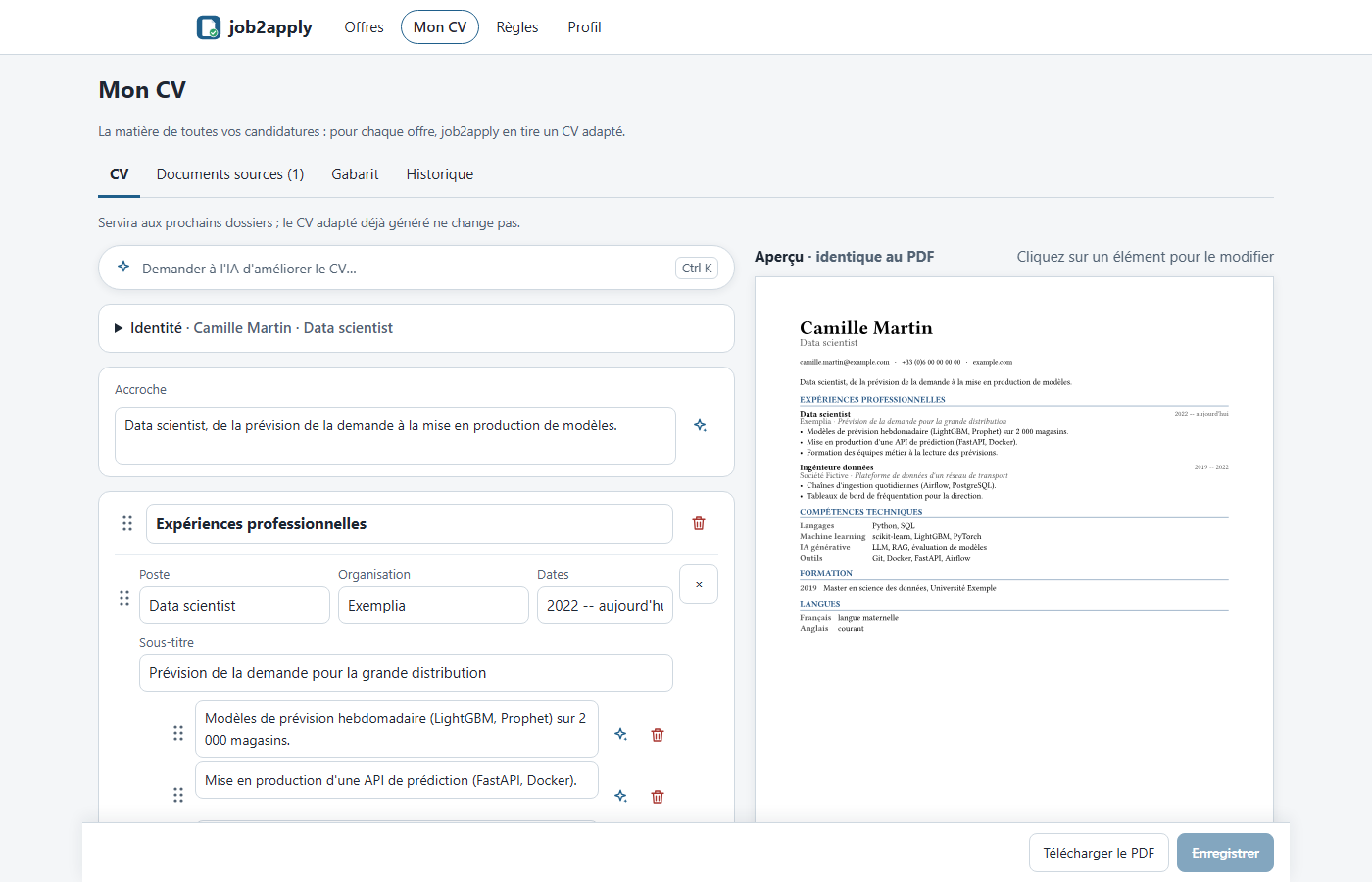Image resolution: width=1372 pixels, height=882 pixels.
Task: Click the Enregistrer button
Action: [1225, 853]
